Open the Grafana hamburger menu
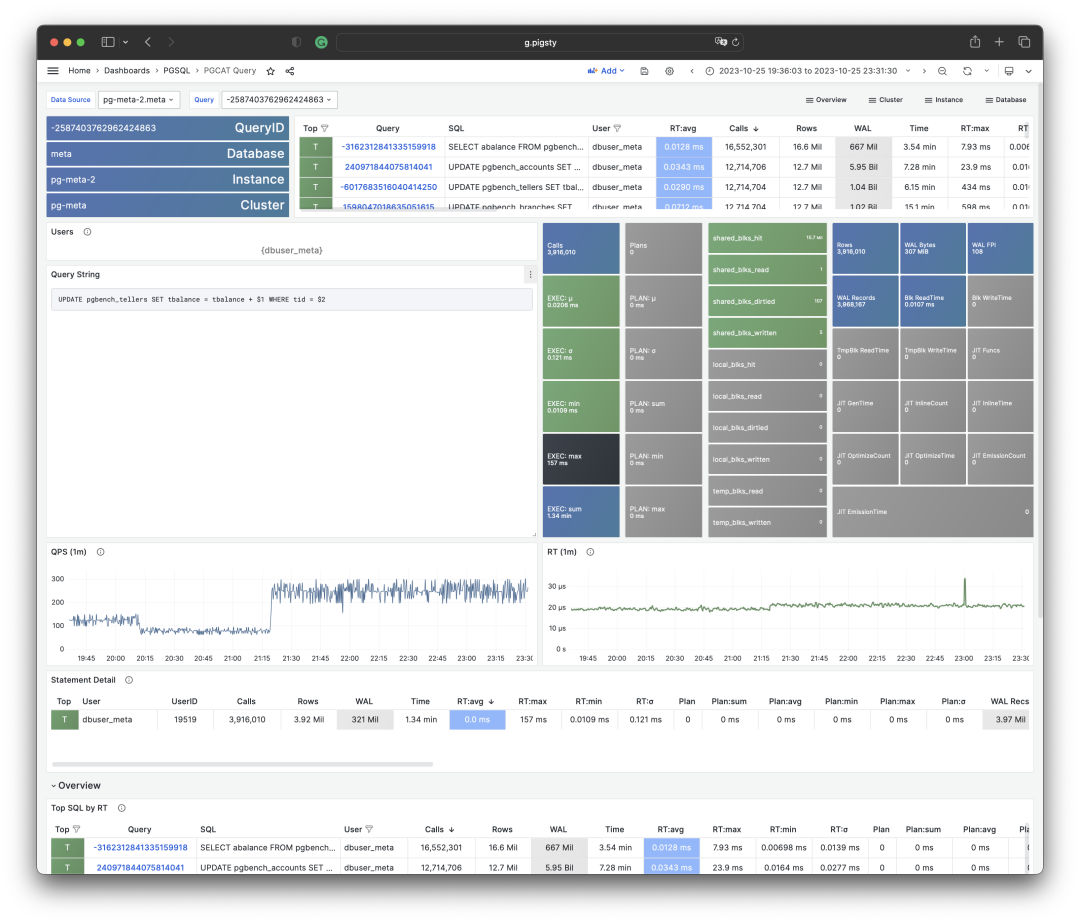Screen dimensions: 1080x923 (x=53, y=71)
